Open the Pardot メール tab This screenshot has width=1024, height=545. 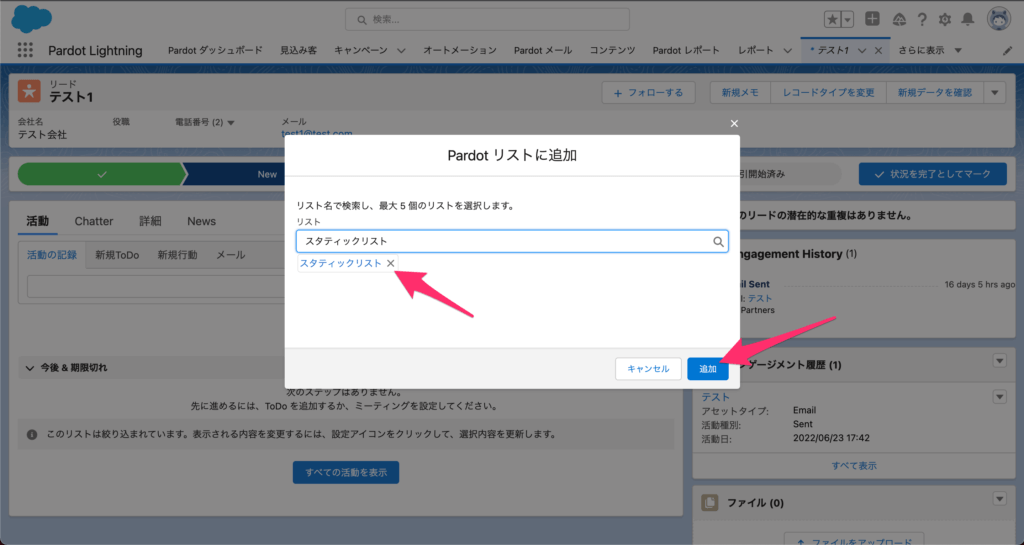pyautogui.click(x=543, y=50)
